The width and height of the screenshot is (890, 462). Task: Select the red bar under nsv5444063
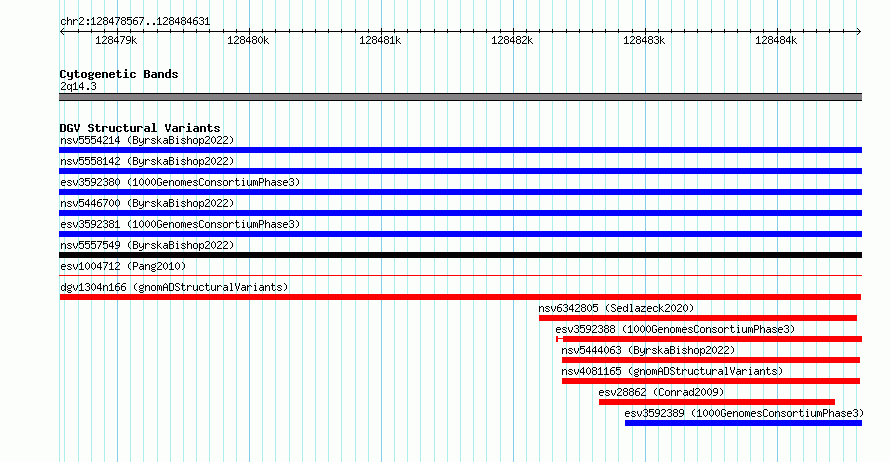(711, 360)
